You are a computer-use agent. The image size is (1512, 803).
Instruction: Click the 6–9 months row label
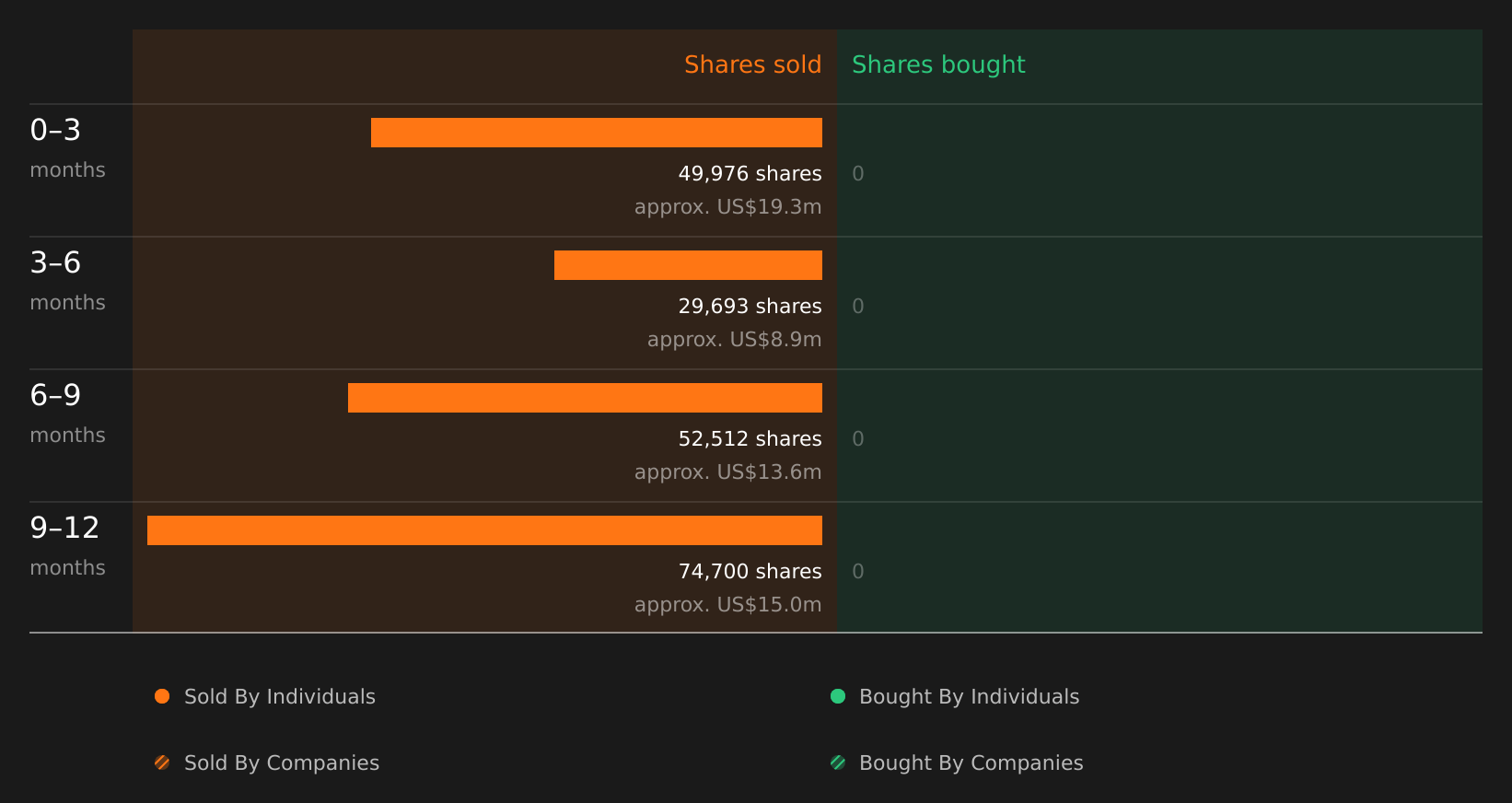click(67, 413)
